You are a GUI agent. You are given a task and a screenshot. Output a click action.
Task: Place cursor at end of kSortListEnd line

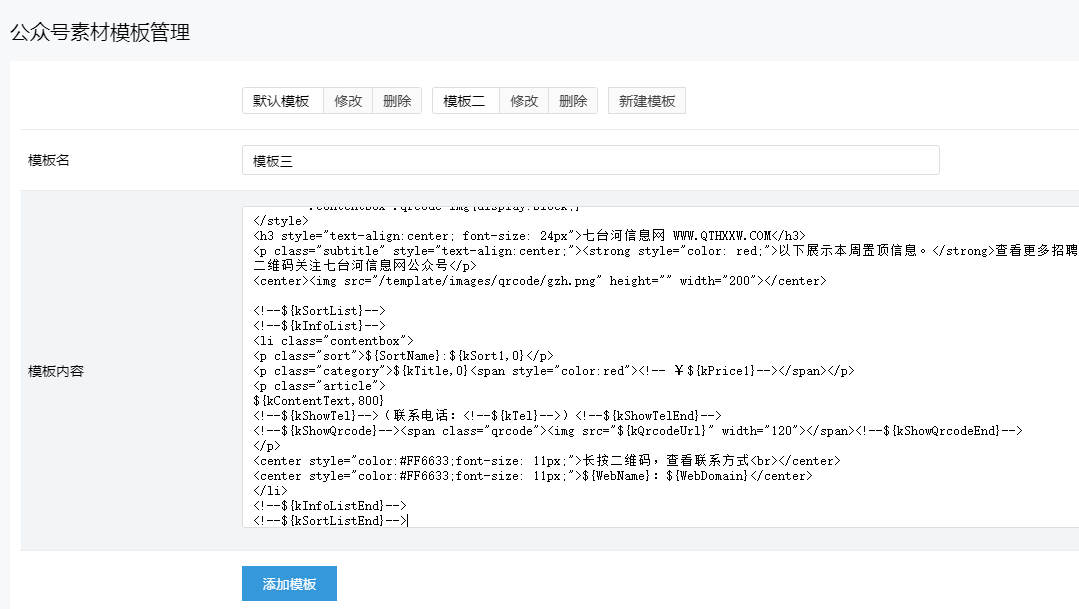408,521
